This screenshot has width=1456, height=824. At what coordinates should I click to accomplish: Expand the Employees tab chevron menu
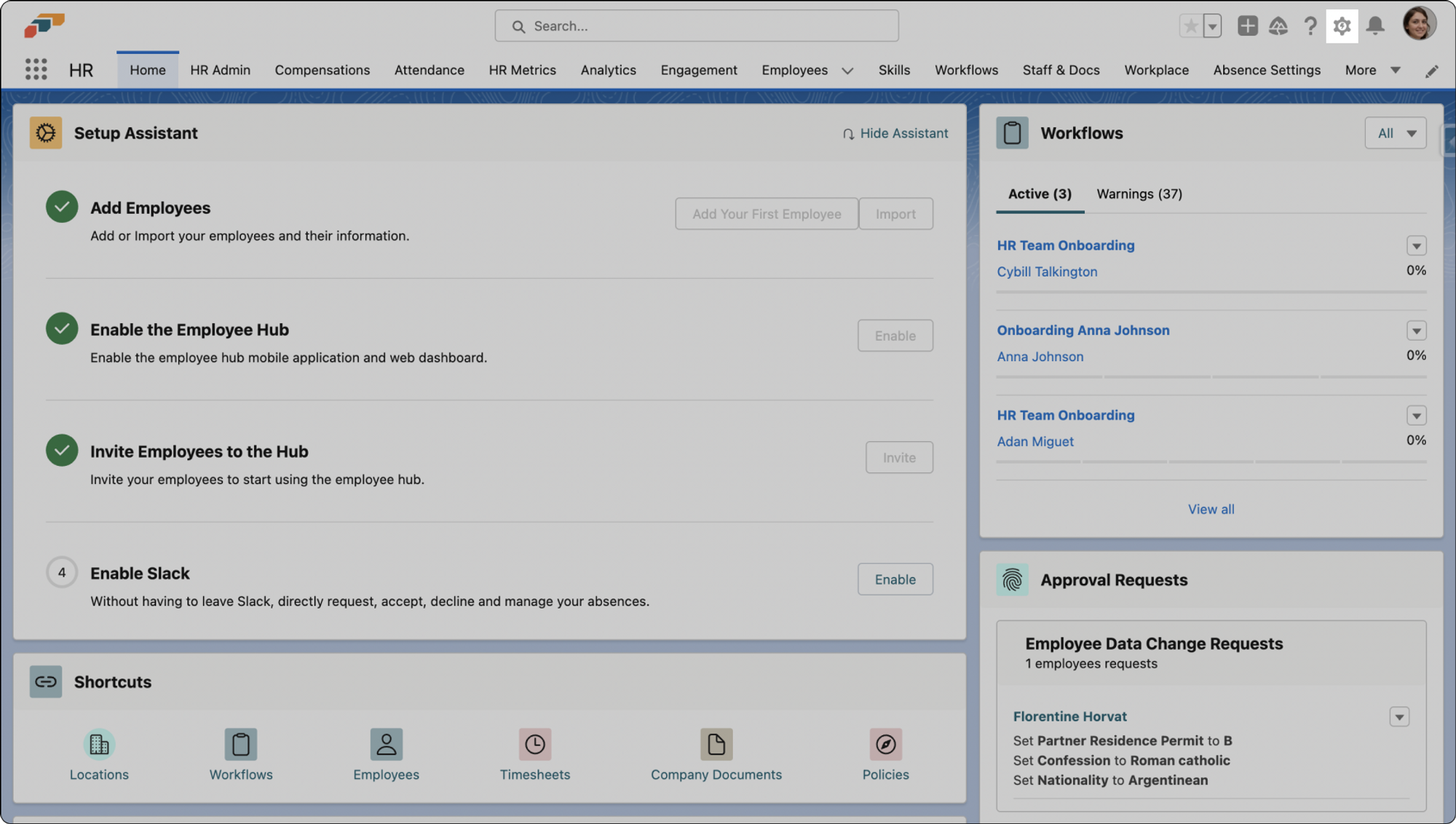tap(847, 71)
